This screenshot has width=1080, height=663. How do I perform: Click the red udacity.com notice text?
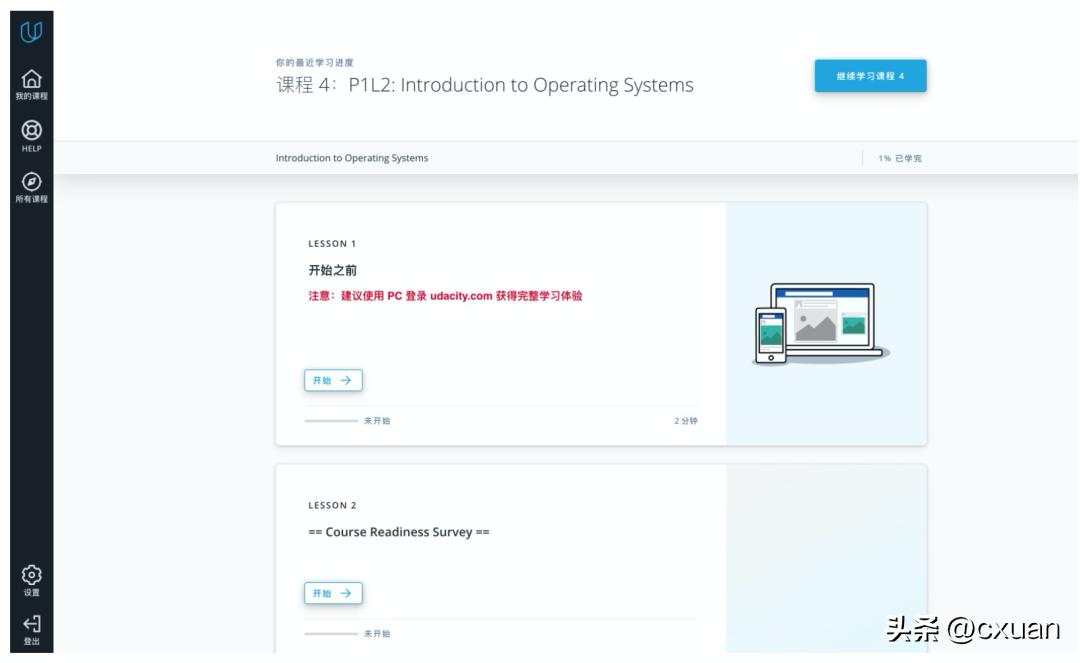445,296
